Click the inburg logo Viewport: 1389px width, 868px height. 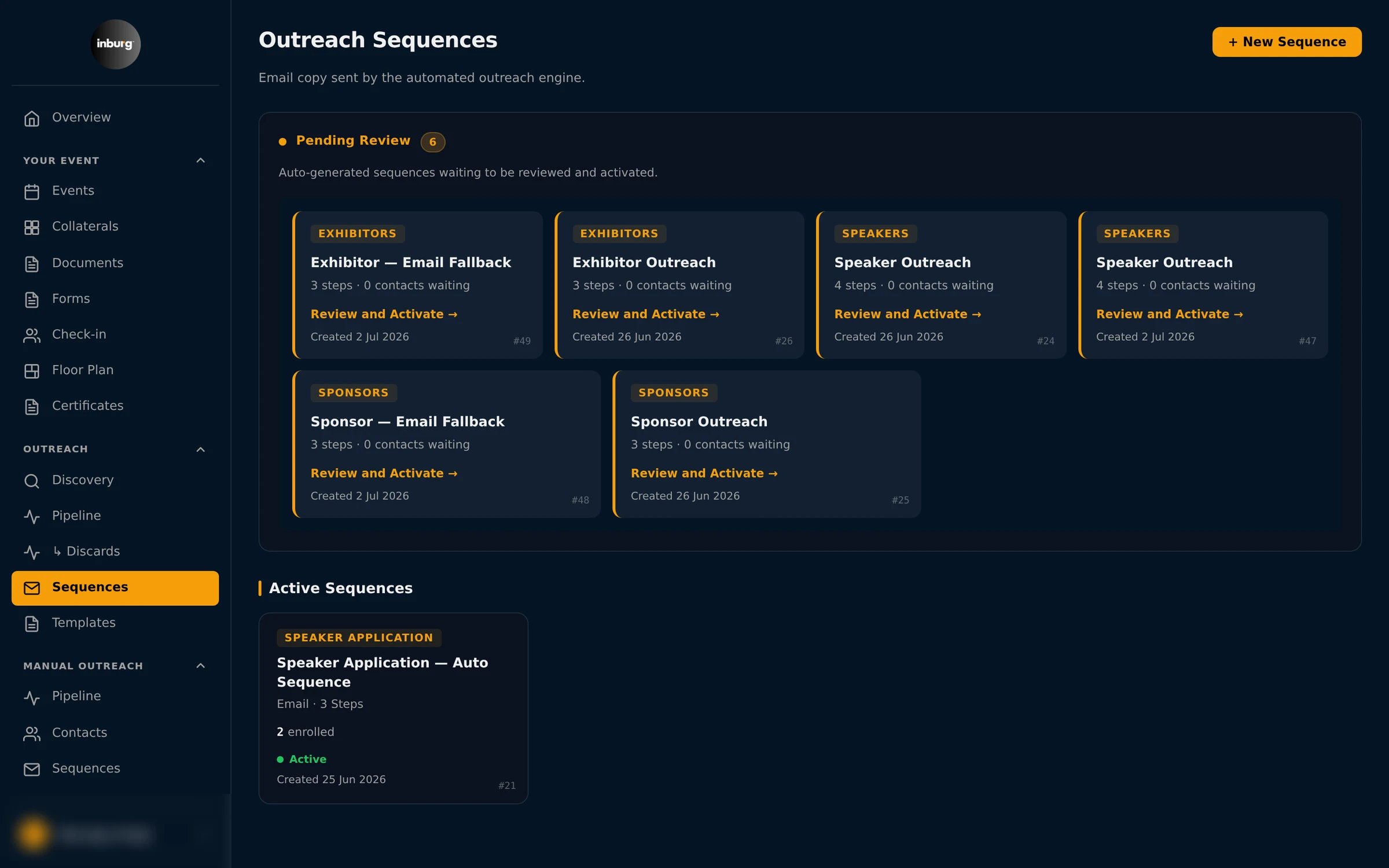pos(115,44)
